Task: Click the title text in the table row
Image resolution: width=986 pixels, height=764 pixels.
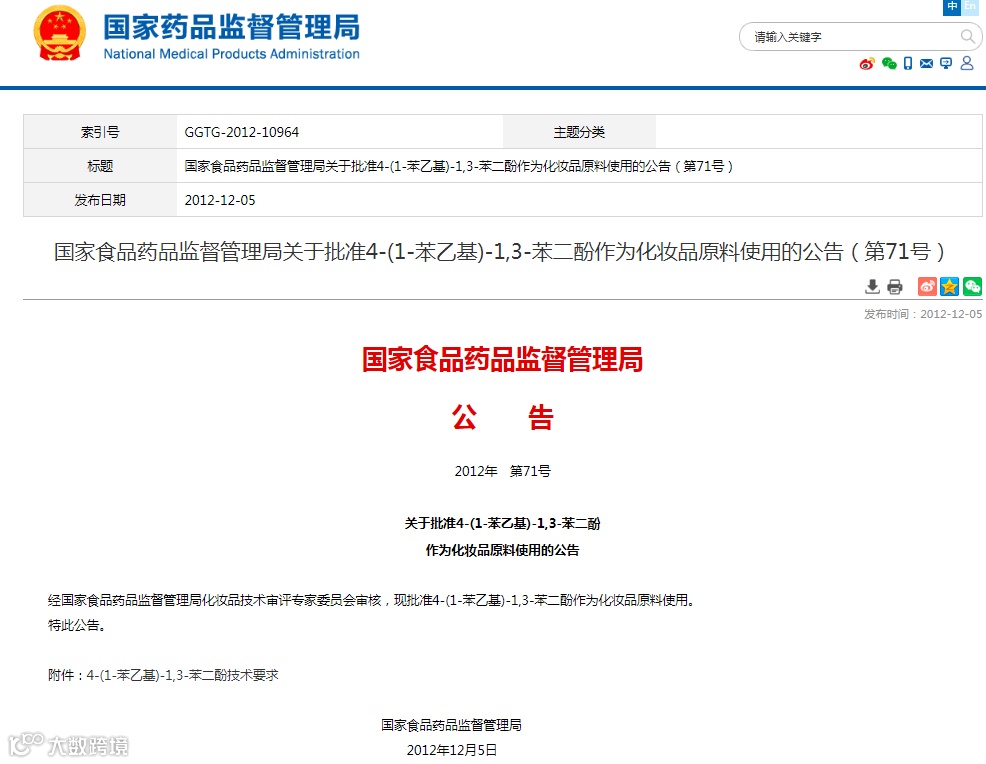Action: coord(458,166)
